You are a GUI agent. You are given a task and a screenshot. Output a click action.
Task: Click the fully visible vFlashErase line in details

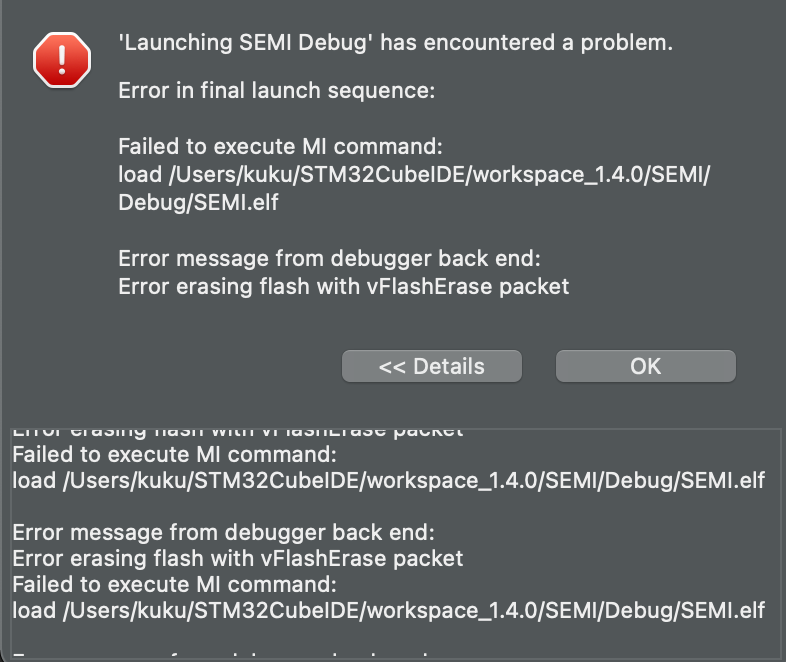point(237,558)
